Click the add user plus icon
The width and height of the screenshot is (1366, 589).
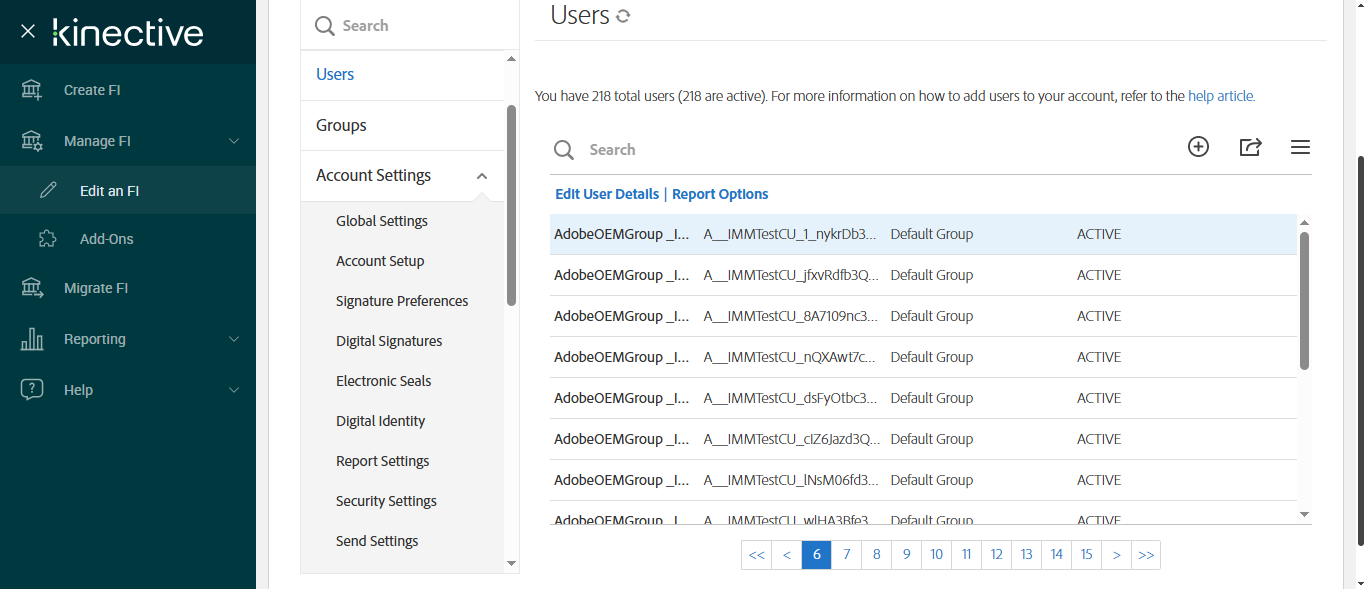tap(1198, 147)
